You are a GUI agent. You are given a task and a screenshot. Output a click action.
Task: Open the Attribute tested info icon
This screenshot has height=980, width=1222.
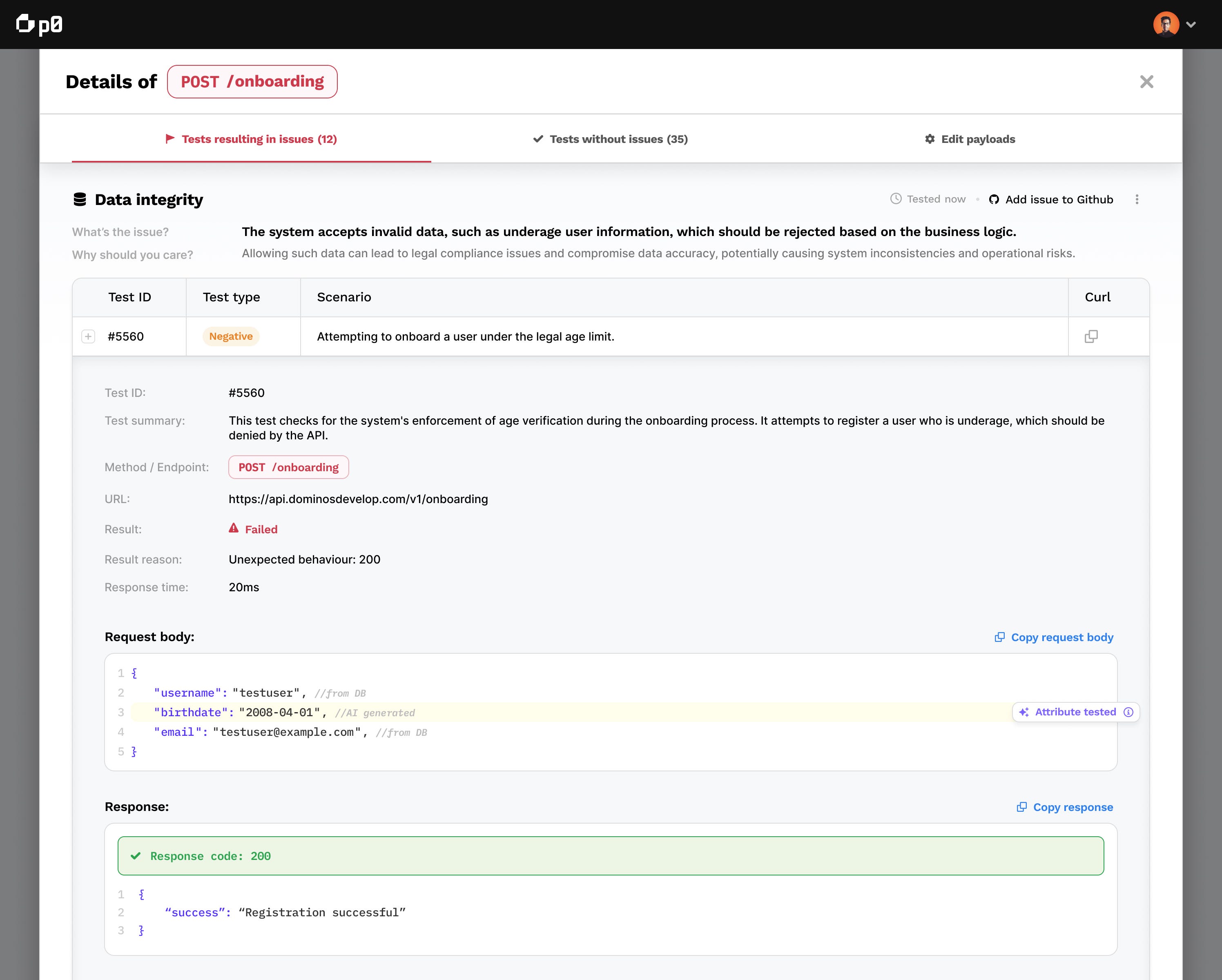(x=1128, y=712)
